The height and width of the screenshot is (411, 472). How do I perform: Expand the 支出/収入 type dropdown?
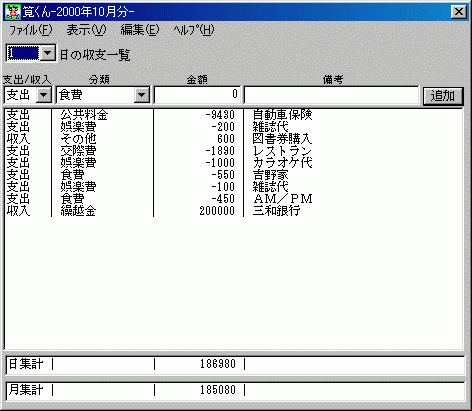tap(44, 95)
